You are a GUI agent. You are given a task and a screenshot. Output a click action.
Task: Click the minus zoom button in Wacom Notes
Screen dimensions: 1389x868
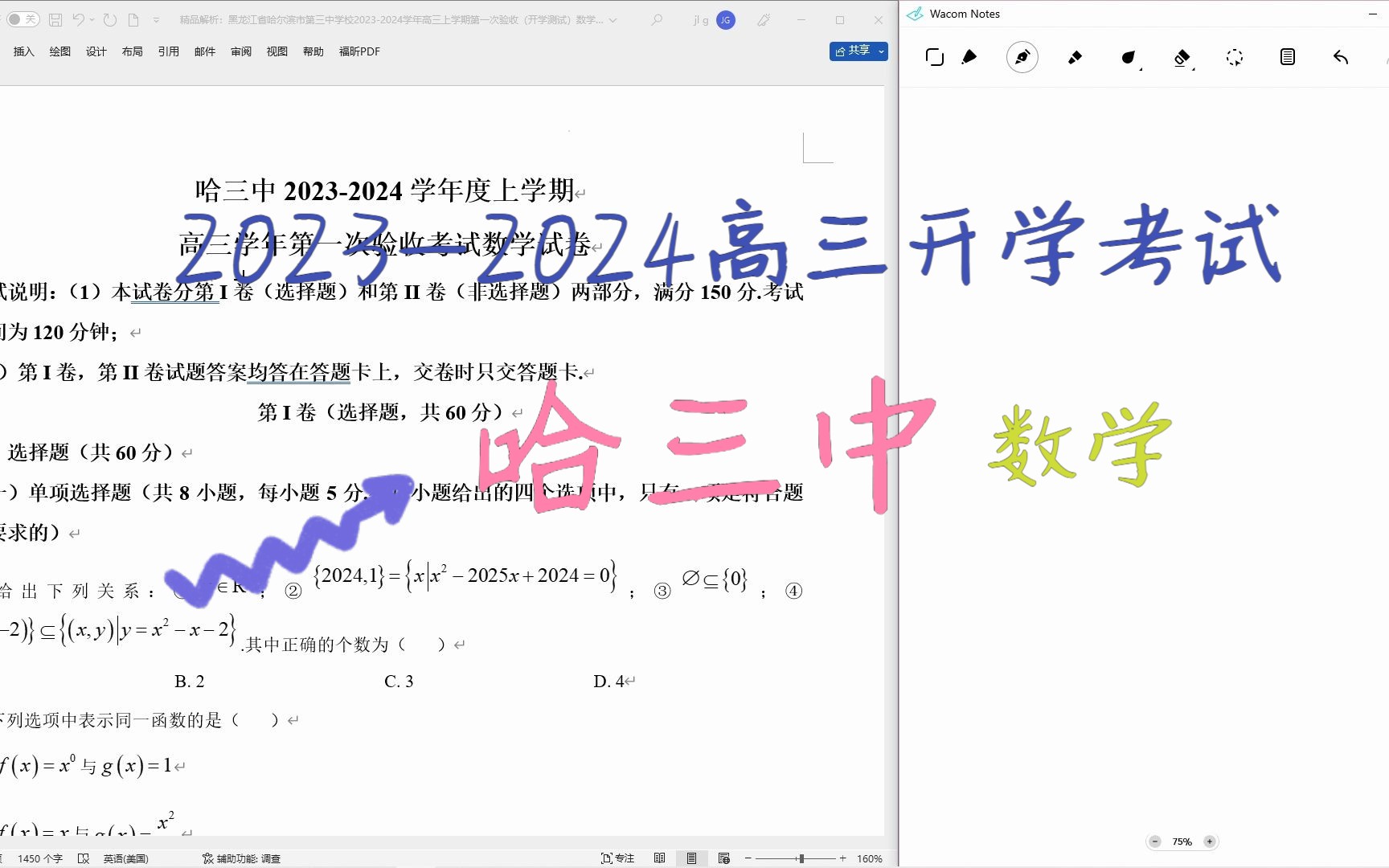click(x=1155, y=841)
